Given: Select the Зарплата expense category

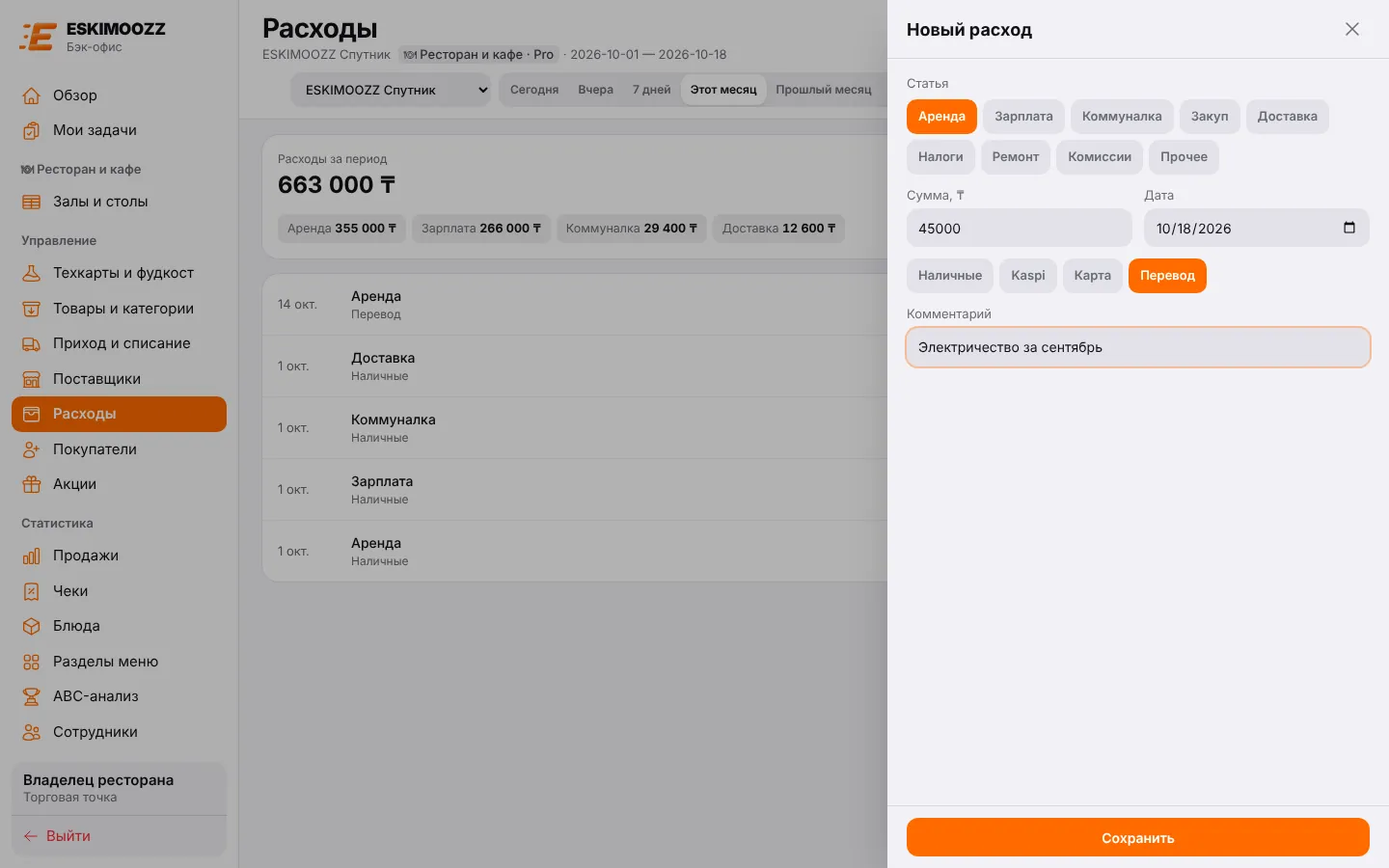Looking at the screenshot, I should point(1023,117).
